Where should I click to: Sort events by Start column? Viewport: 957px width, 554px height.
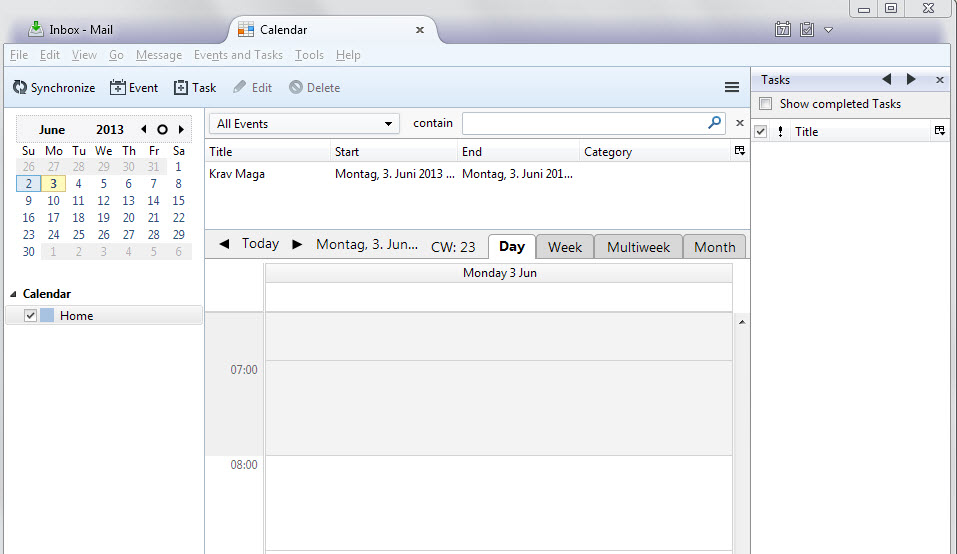(394, 151)
